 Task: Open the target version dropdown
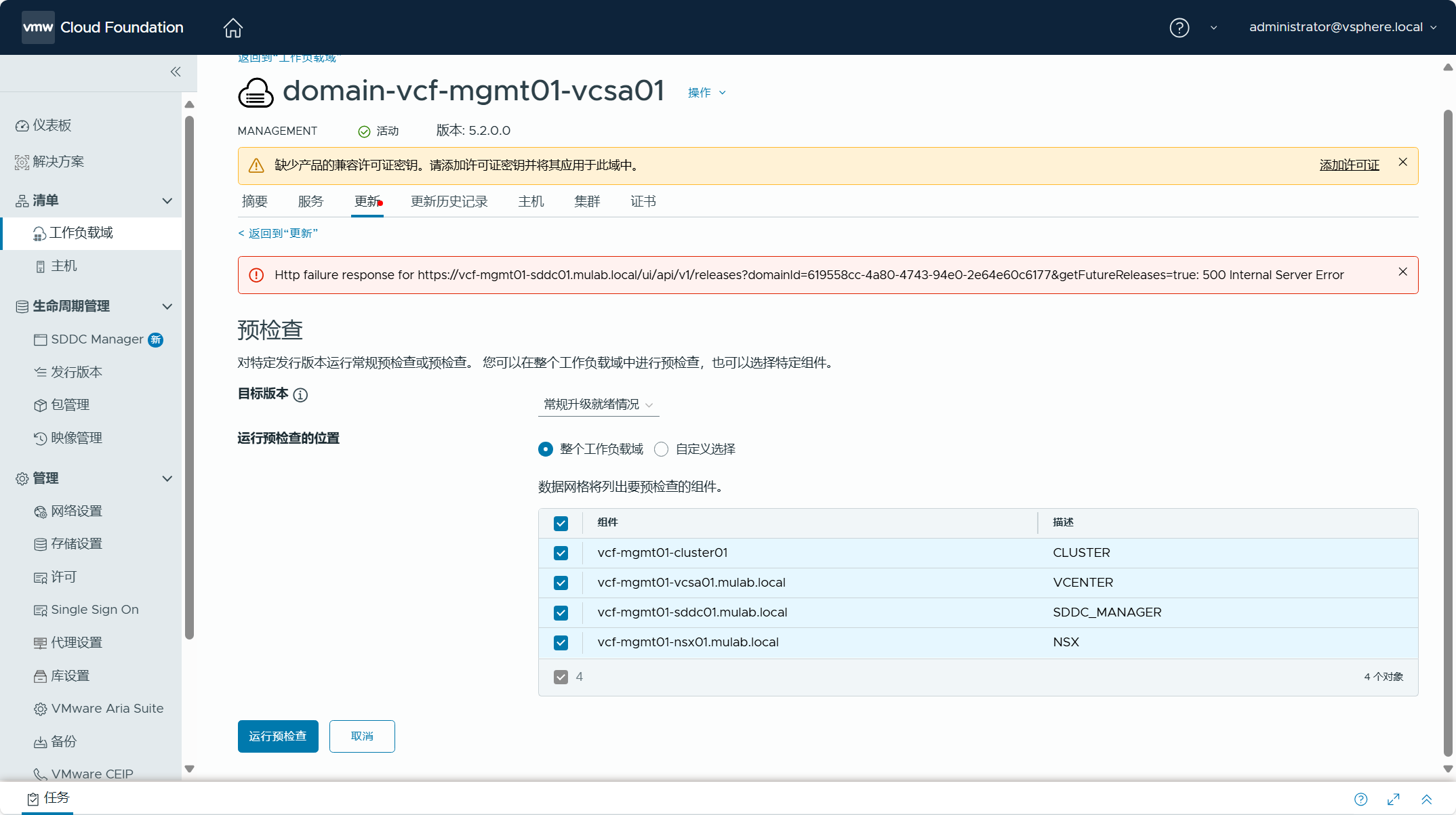coord(598,404)
